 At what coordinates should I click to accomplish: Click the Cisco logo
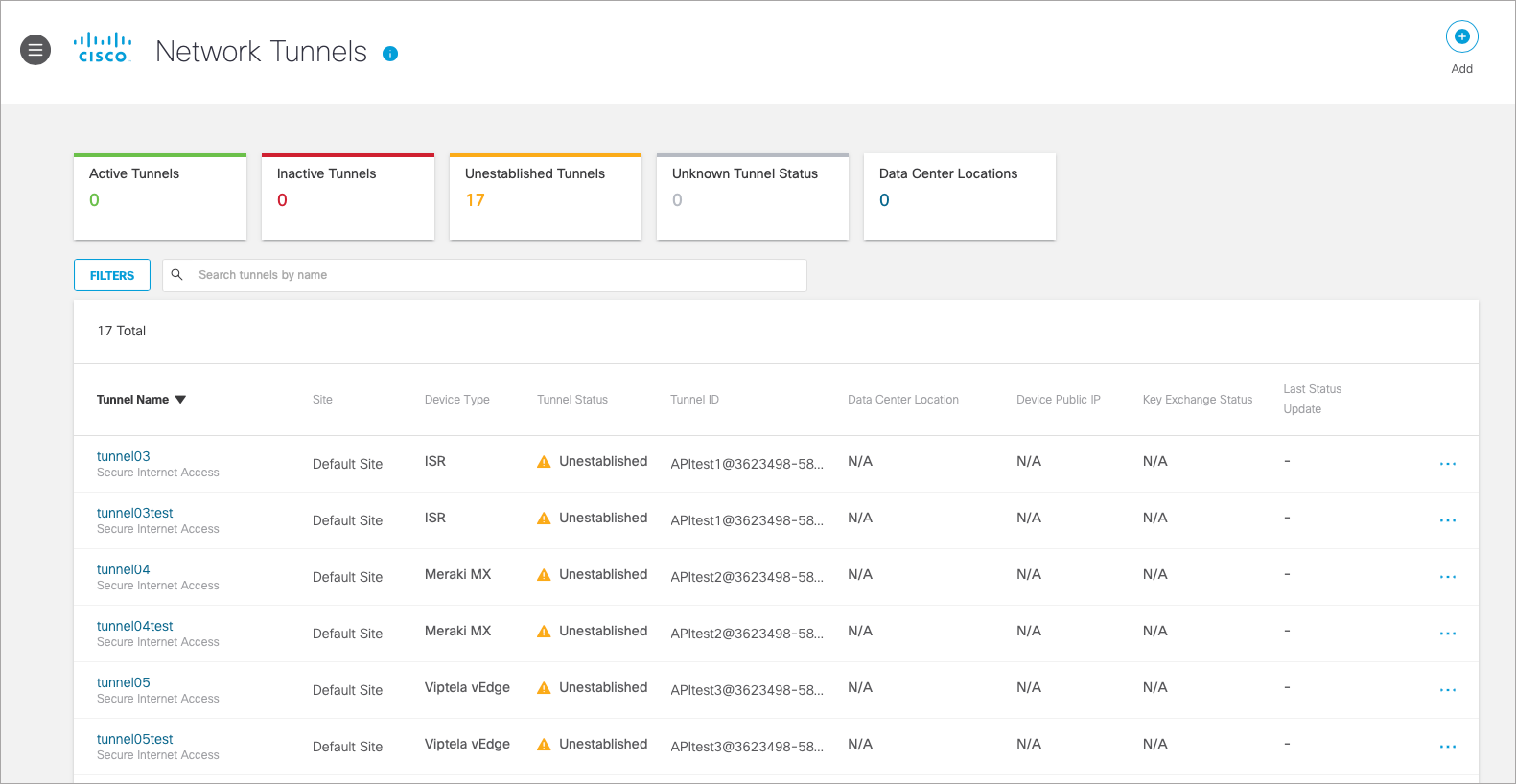click(103, 48)
